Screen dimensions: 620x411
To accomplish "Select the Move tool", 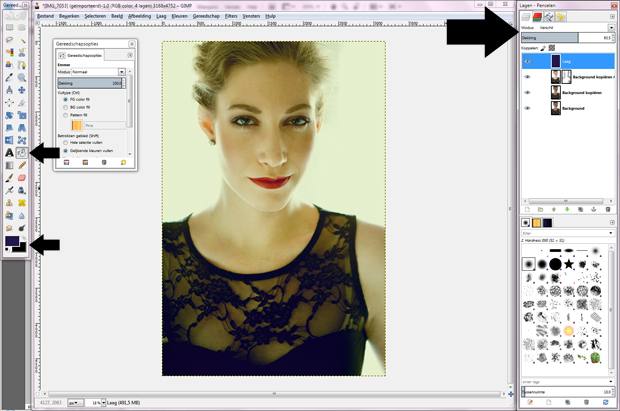I will (22, 90).
